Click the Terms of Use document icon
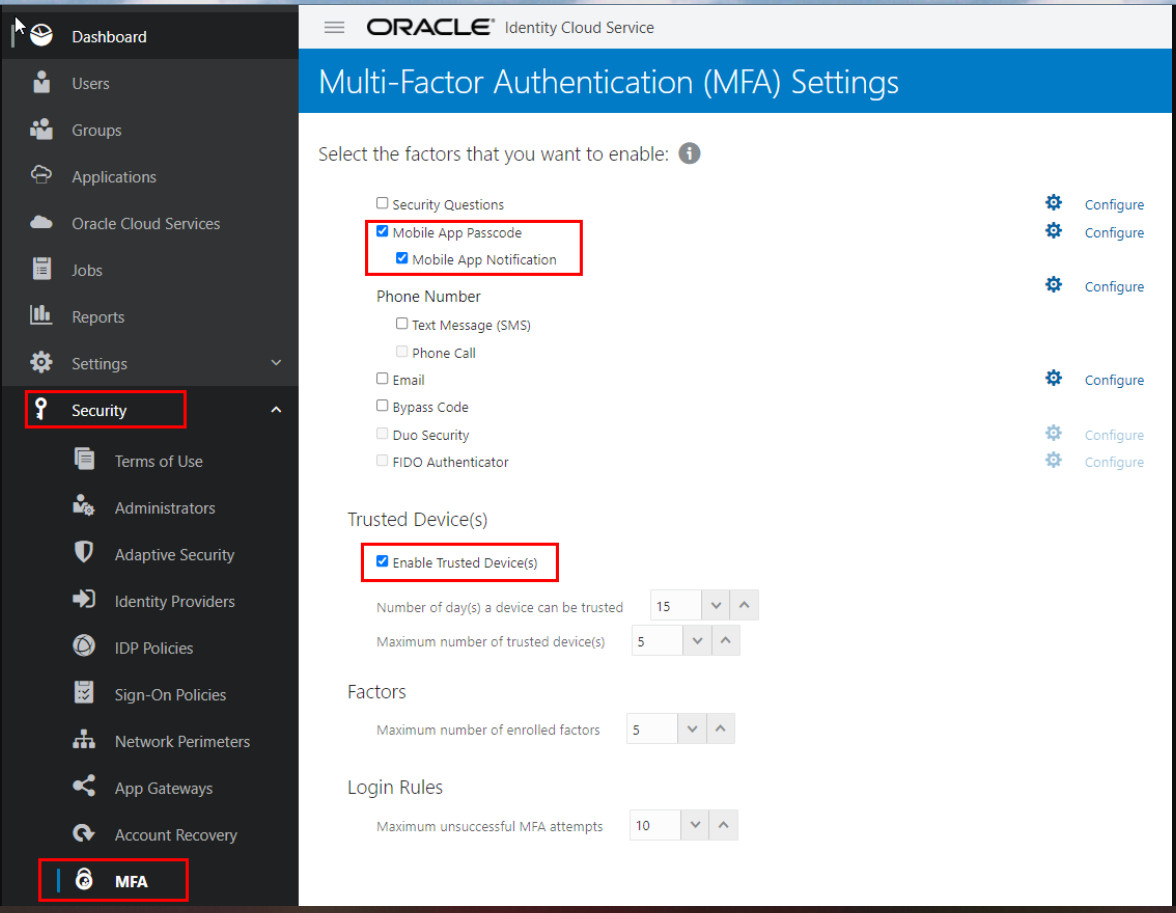Screen dimensions: 1176x913 click(x=84, y=458)
